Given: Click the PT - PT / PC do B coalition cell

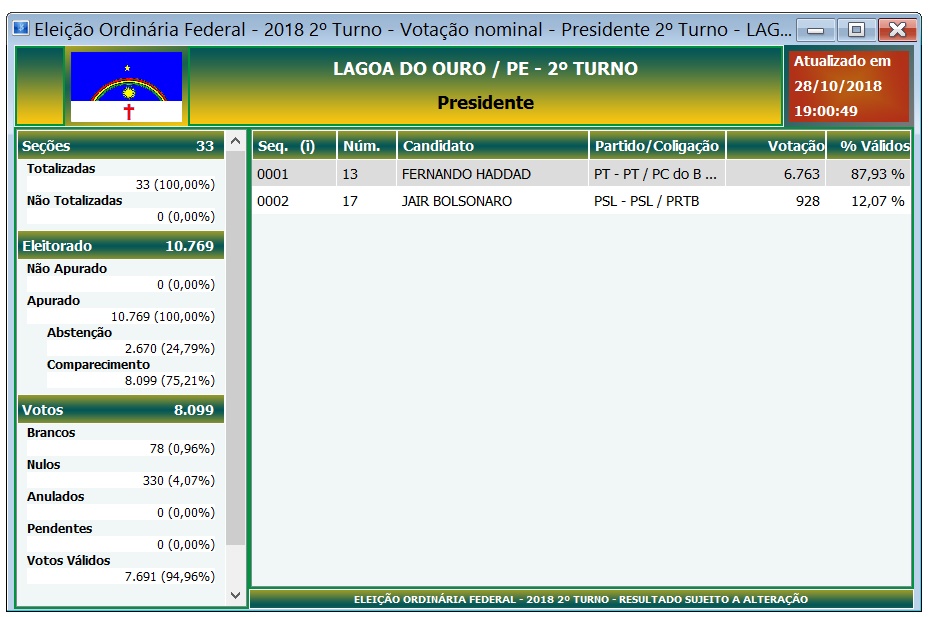Looking at the screenshot, I should point(655,174).
